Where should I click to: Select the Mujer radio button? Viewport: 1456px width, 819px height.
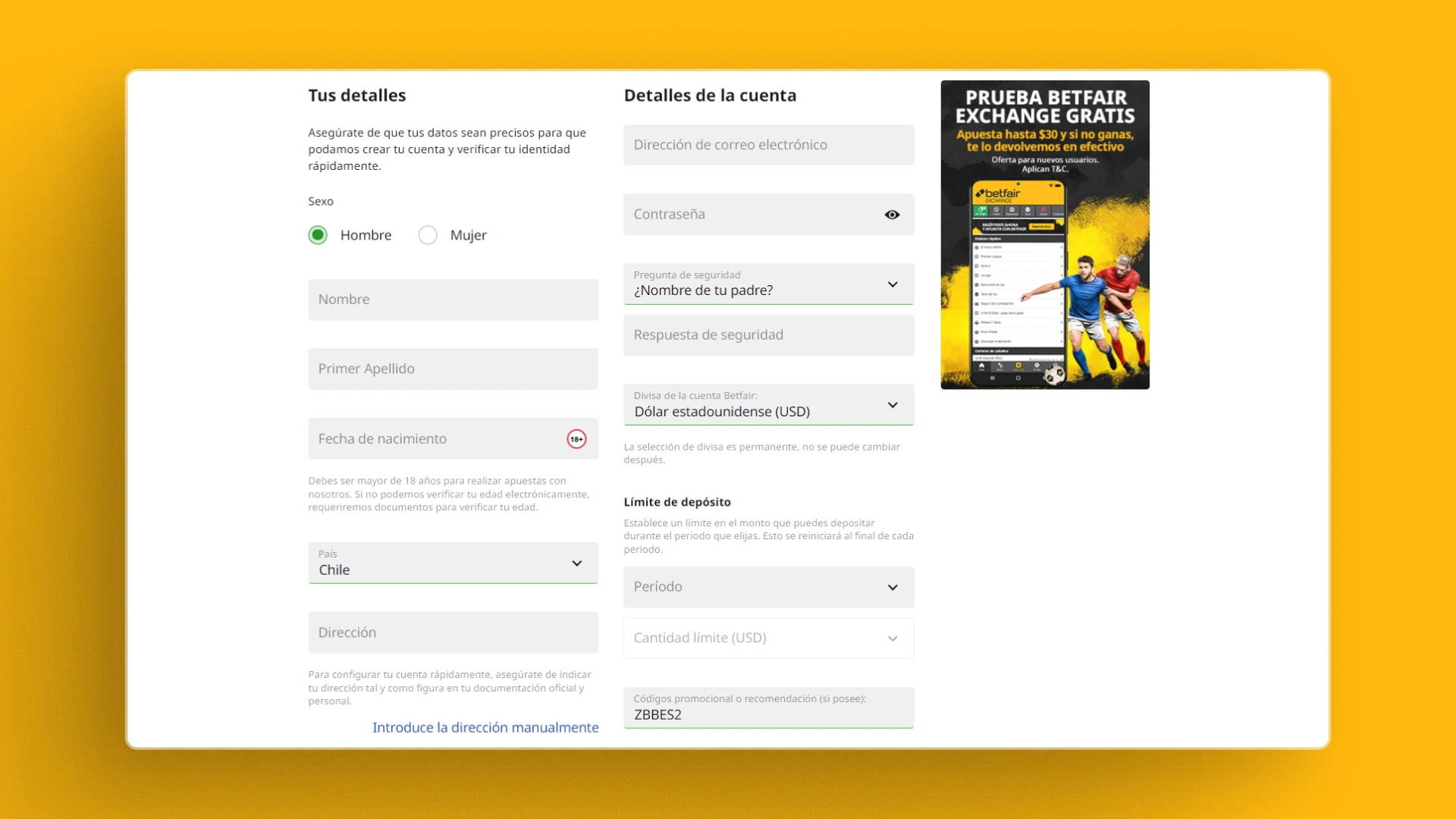click(428, 235)
